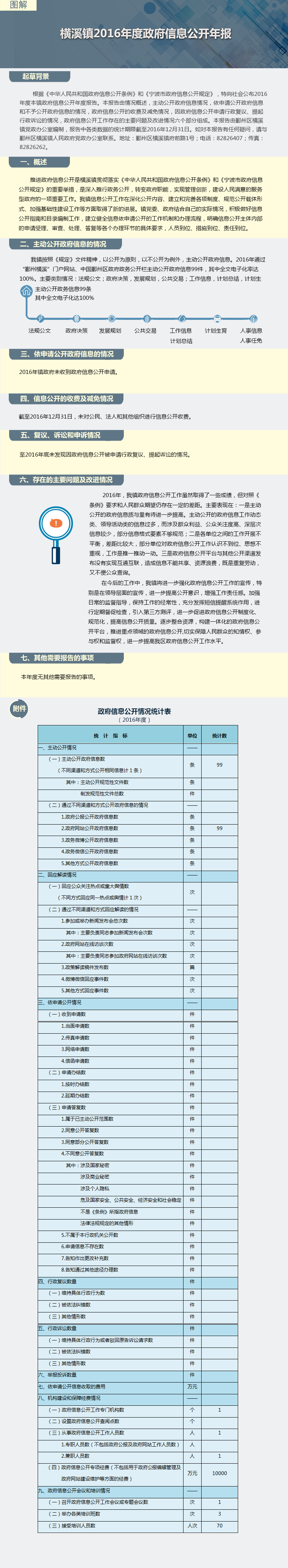This screenshot has height=1568, width=288.
Task: Click the unit cell 万元 for 依申请公开信息收取的费用
Action: [x=192, y=1387]
